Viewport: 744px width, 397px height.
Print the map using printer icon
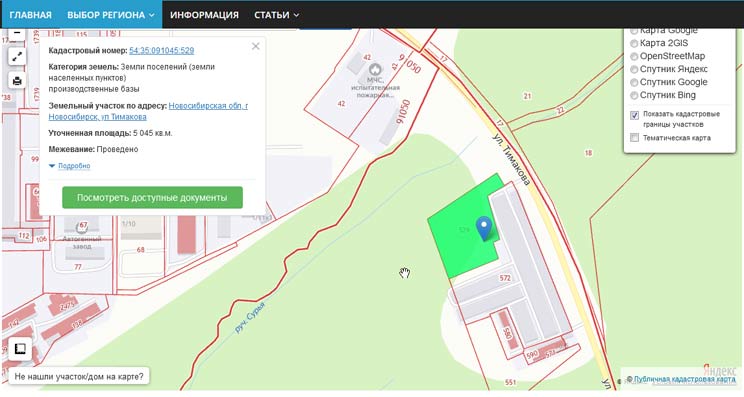pyautogui.click(x=17, y=81)
